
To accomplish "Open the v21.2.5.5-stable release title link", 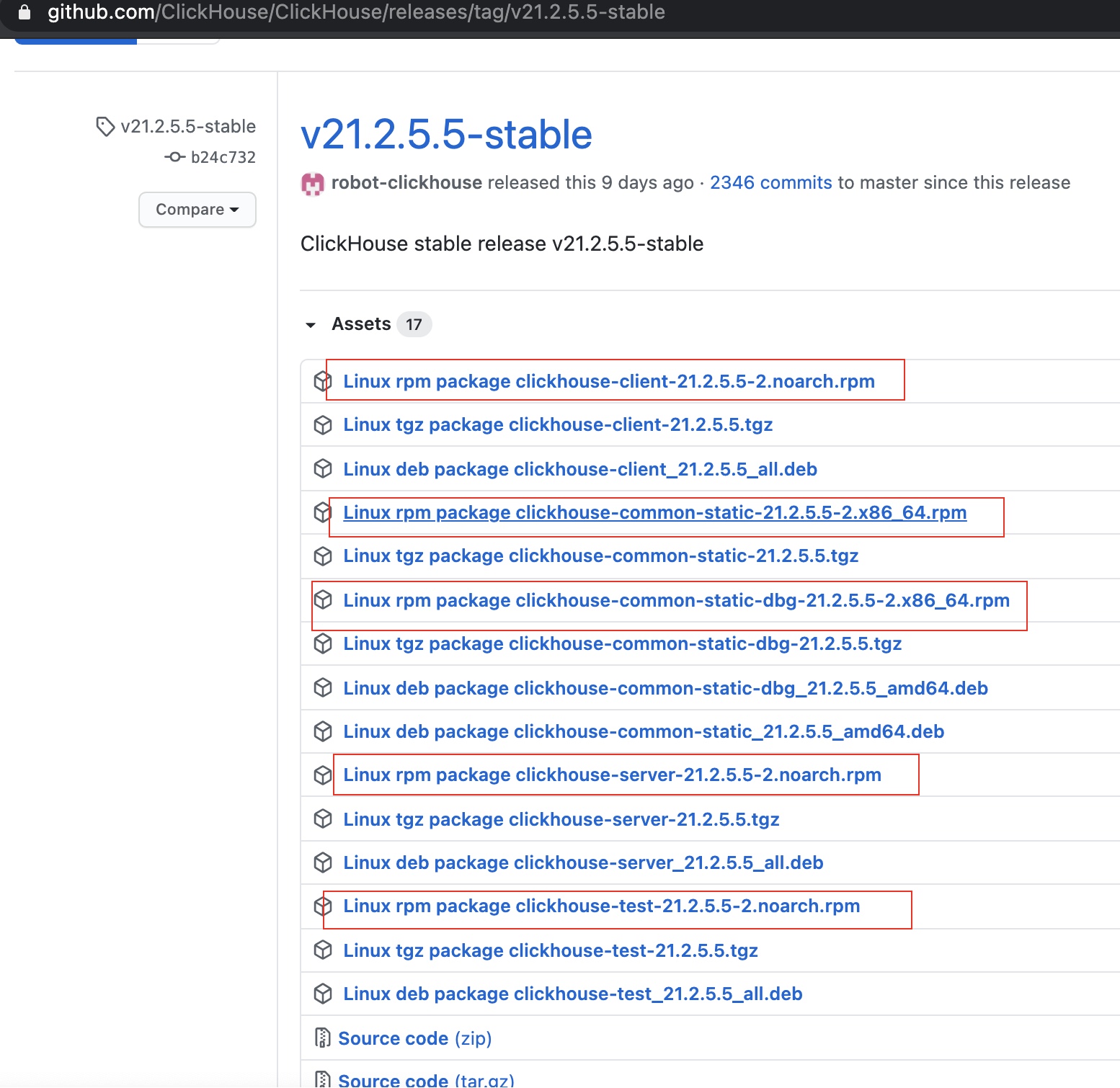I will 446,135.
